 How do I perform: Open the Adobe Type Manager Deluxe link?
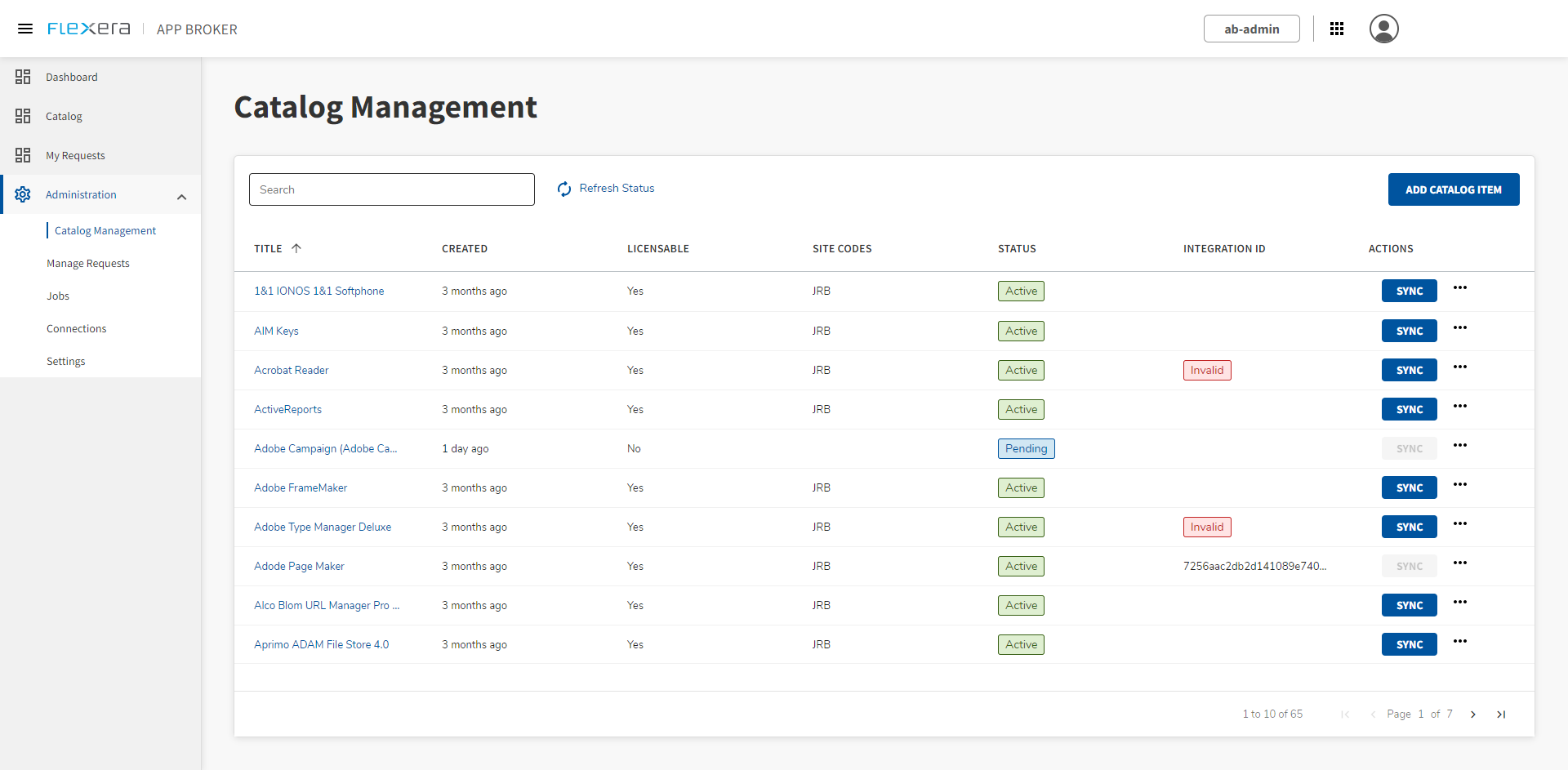323,527
